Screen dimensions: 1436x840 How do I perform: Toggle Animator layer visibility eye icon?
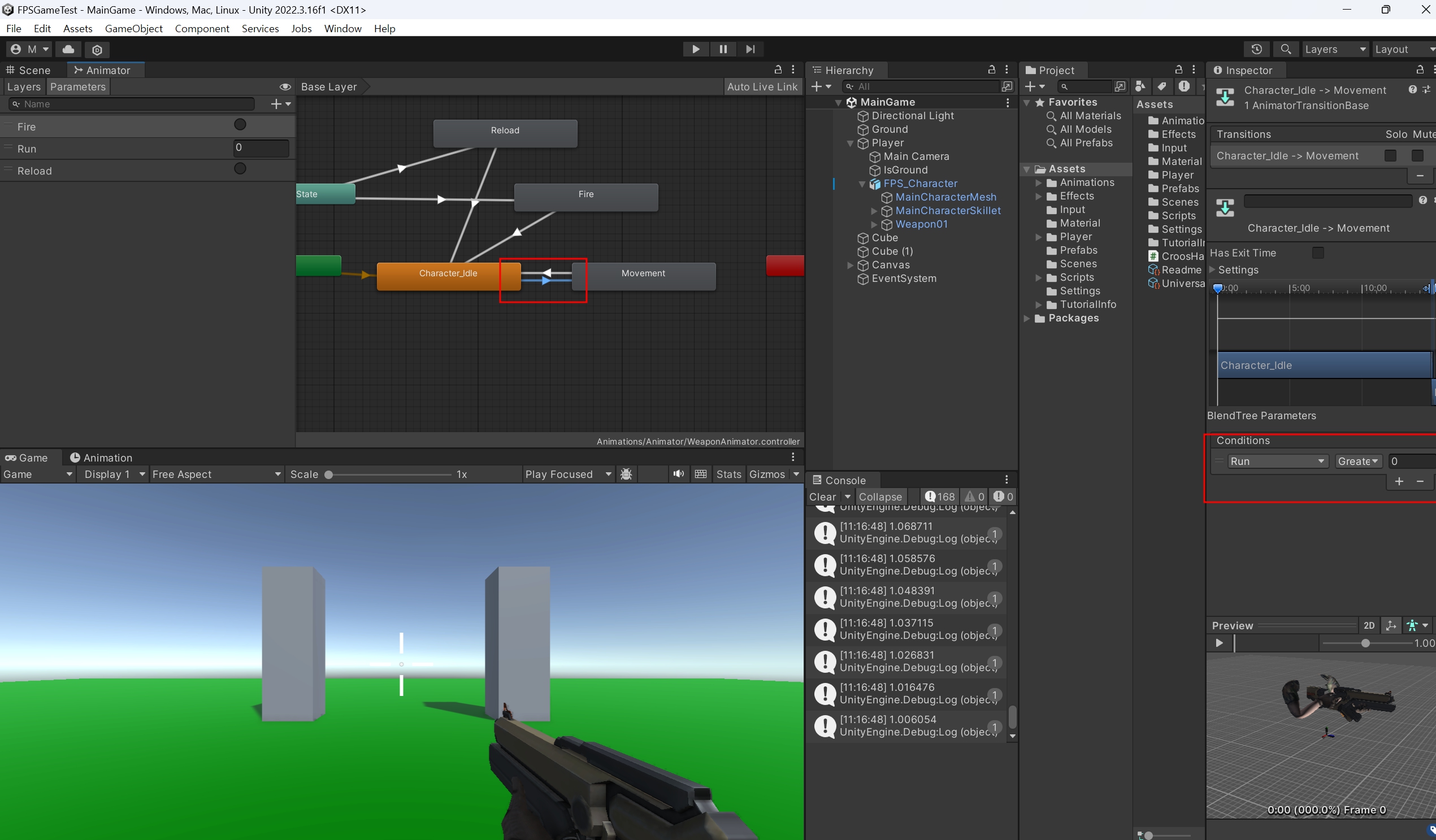coord(285,86)
